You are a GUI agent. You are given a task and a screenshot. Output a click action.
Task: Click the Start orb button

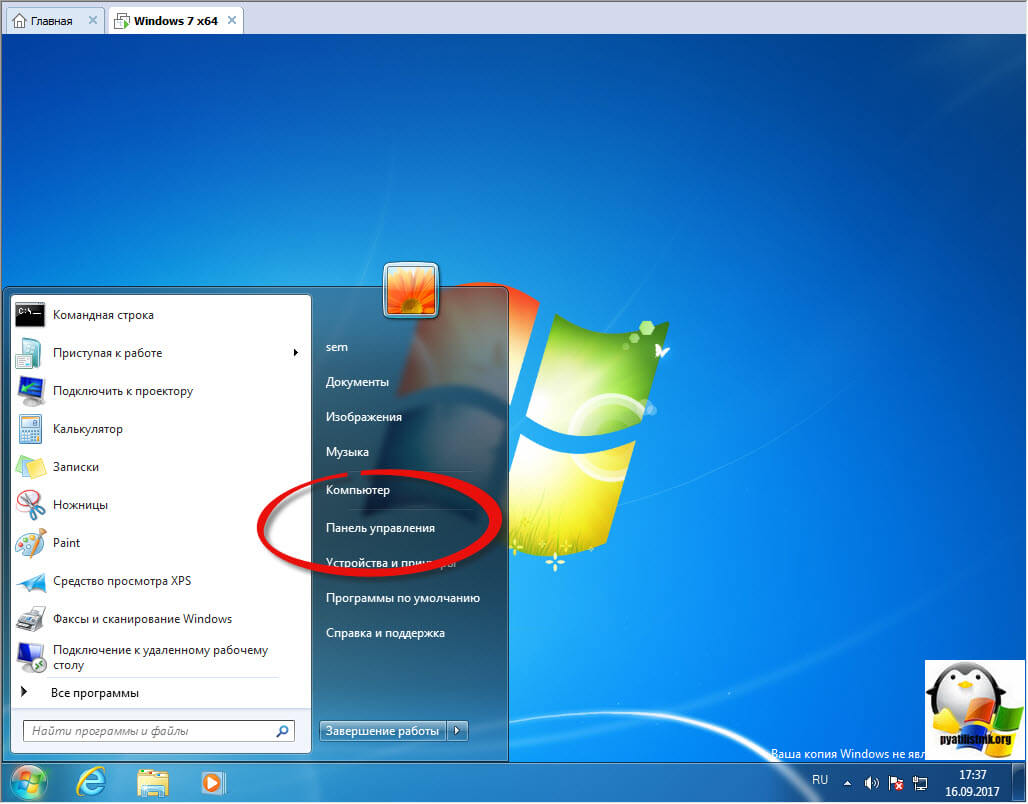click(x=28, y=780)
